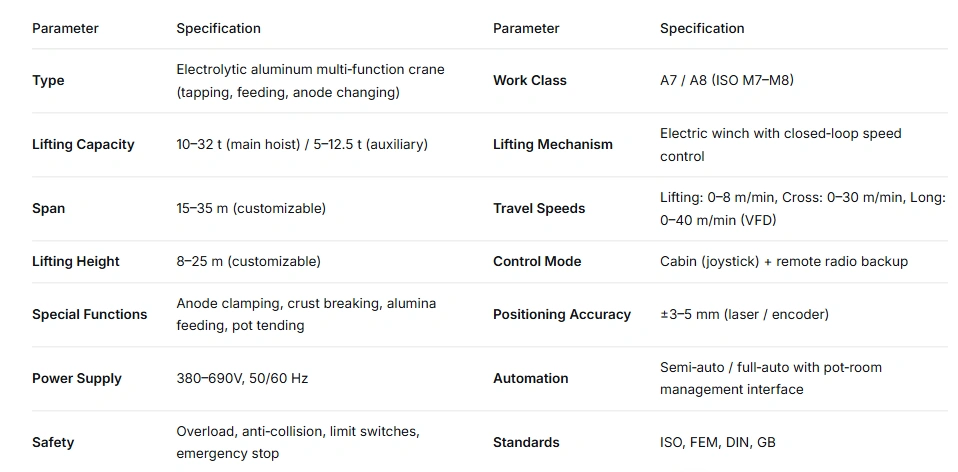Click the 'Standards' parameter label

click(x=526, y=443)
